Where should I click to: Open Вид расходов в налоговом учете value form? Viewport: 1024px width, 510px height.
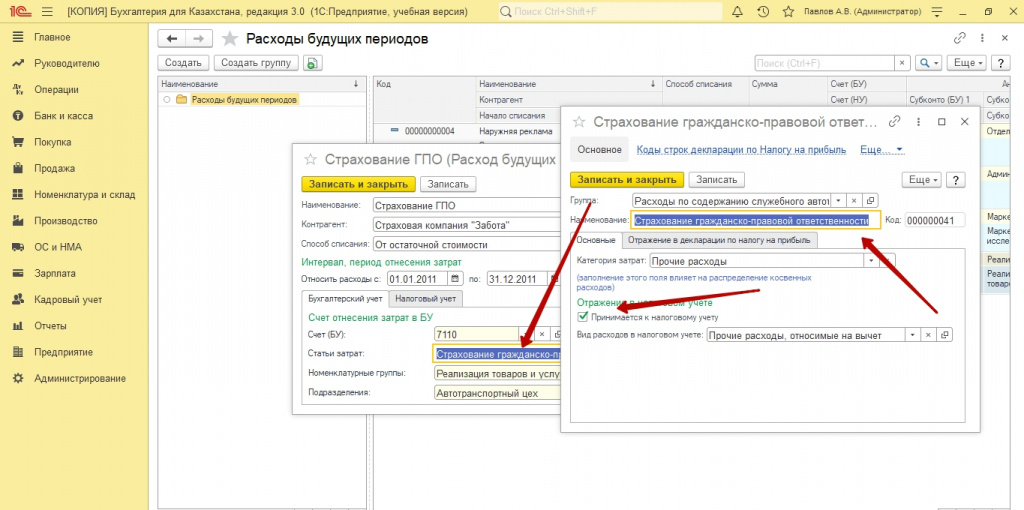(944, 335)
